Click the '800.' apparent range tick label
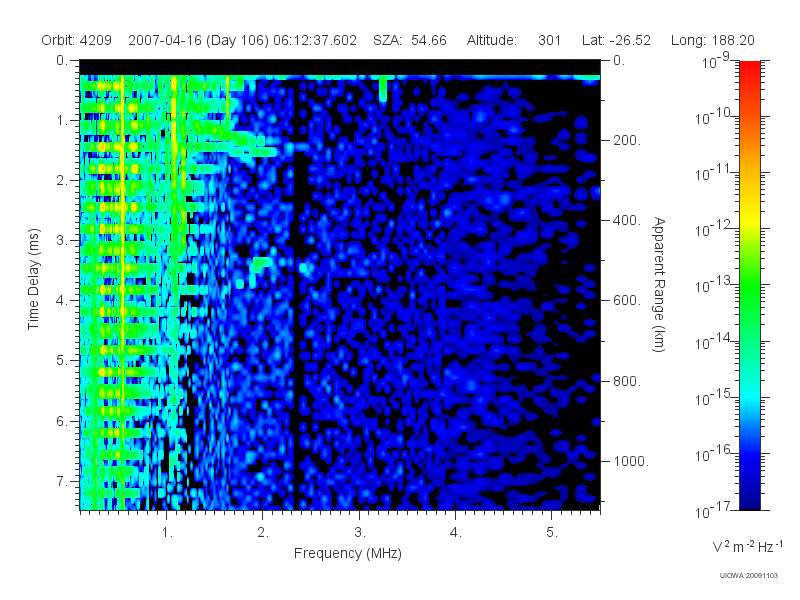Screen dimensions: 800x600 627,381
